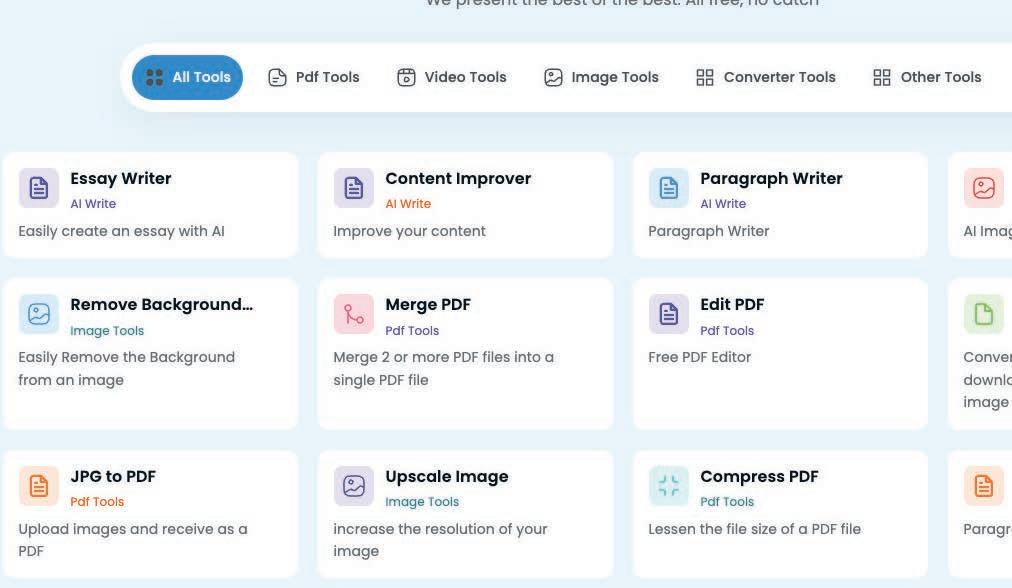Click the Paragraph Writer document icon
The height and width of the screenshot is (588, 1012).
coord(669,188)
